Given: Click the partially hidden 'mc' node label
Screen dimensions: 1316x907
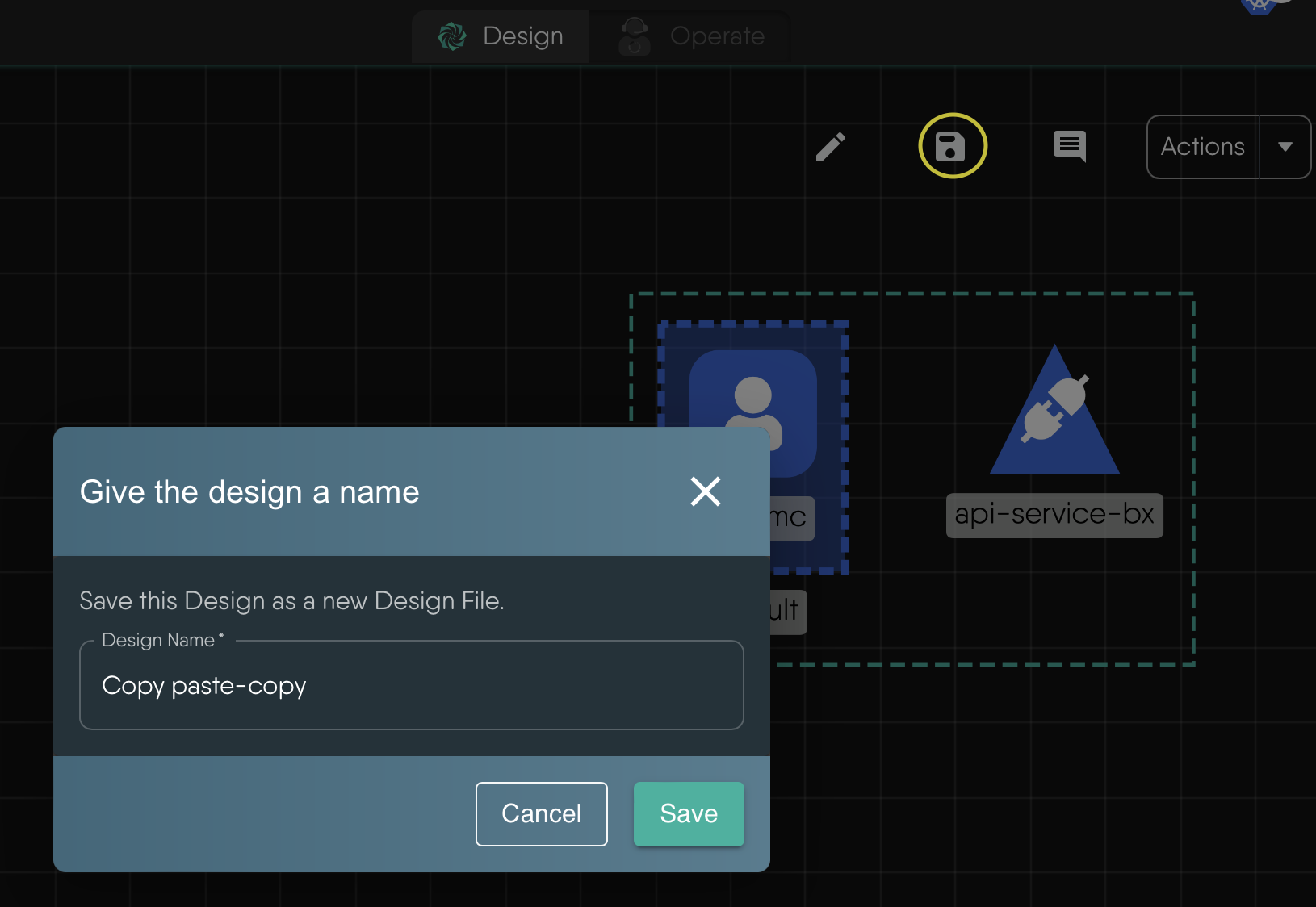Looking at the screenshot, I should pyautogui.click(x=791, y=517).
